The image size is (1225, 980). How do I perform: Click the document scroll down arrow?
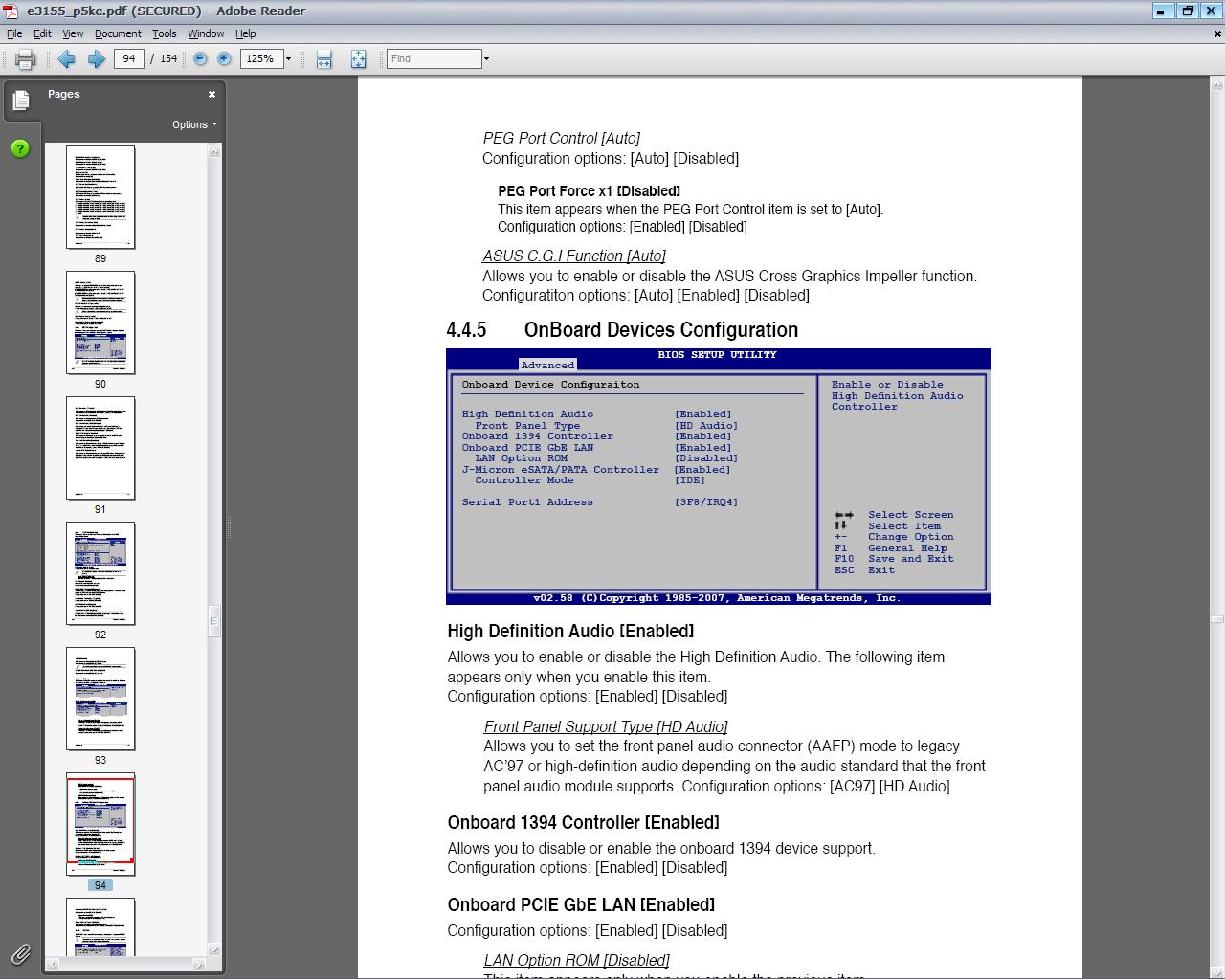[x=1217, y=971]
